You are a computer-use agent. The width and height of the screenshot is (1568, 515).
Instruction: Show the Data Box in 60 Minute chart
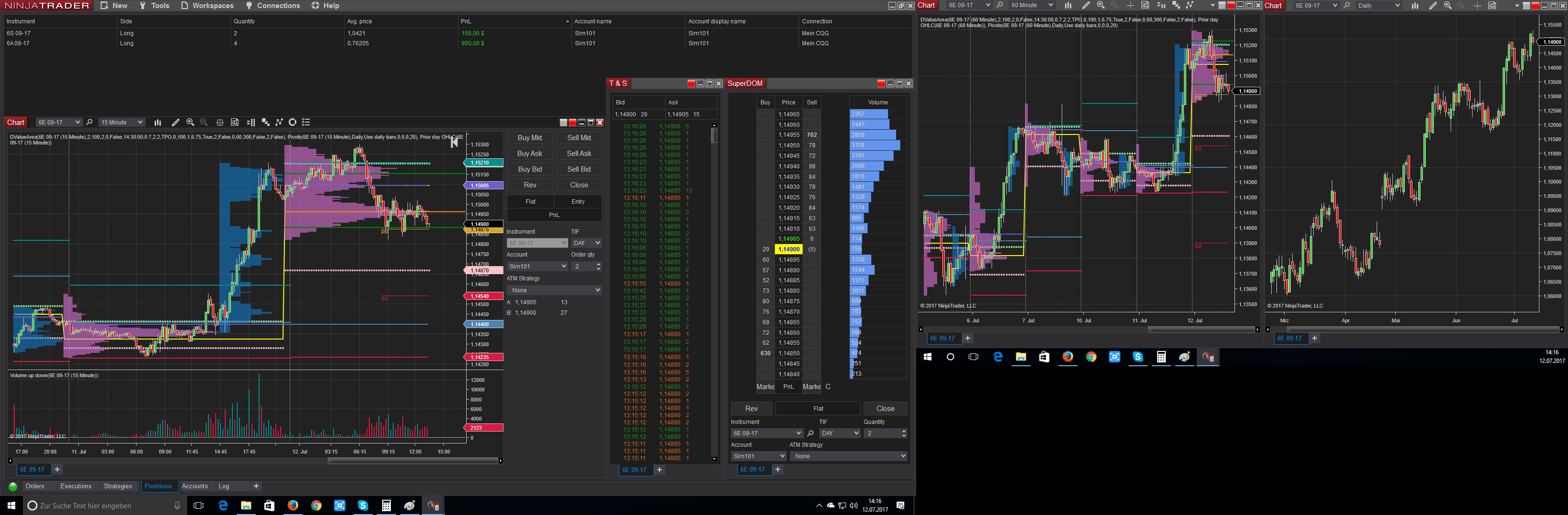[1145, 5]
